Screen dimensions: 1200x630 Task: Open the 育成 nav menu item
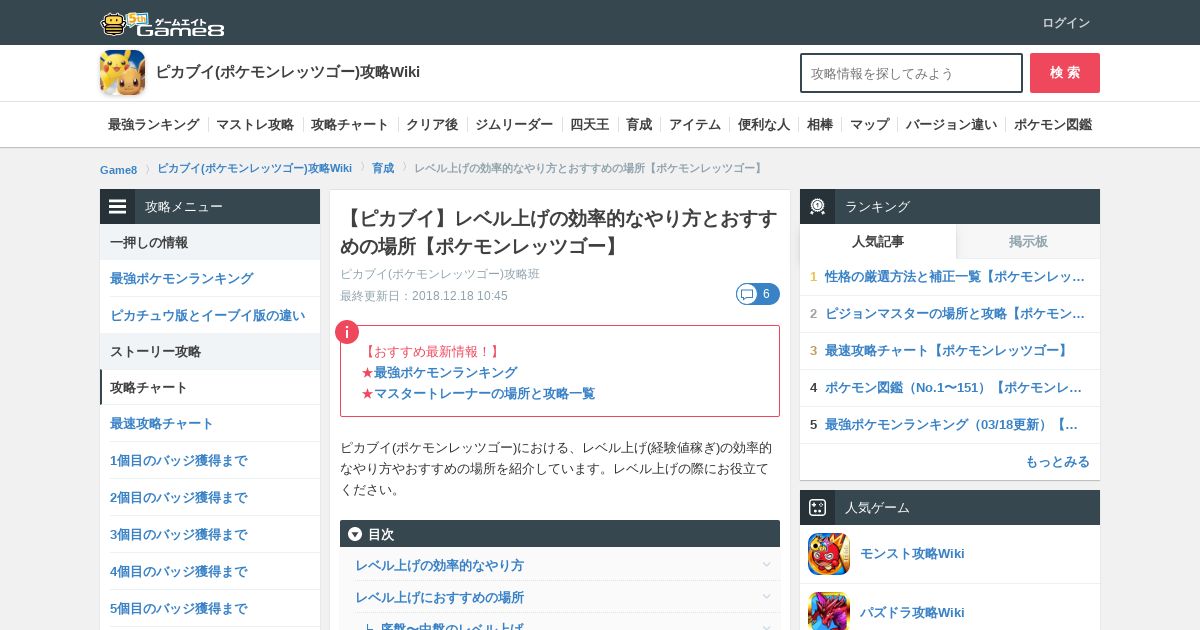639,125
